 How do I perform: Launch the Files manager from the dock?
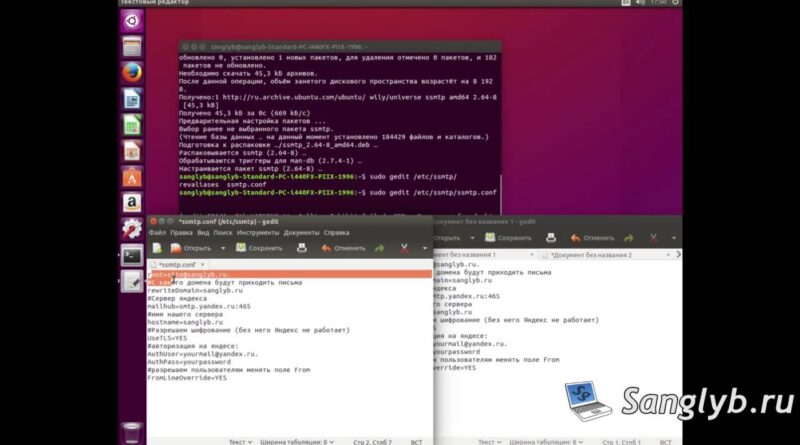pyautogui.click(x=132, y=47)
